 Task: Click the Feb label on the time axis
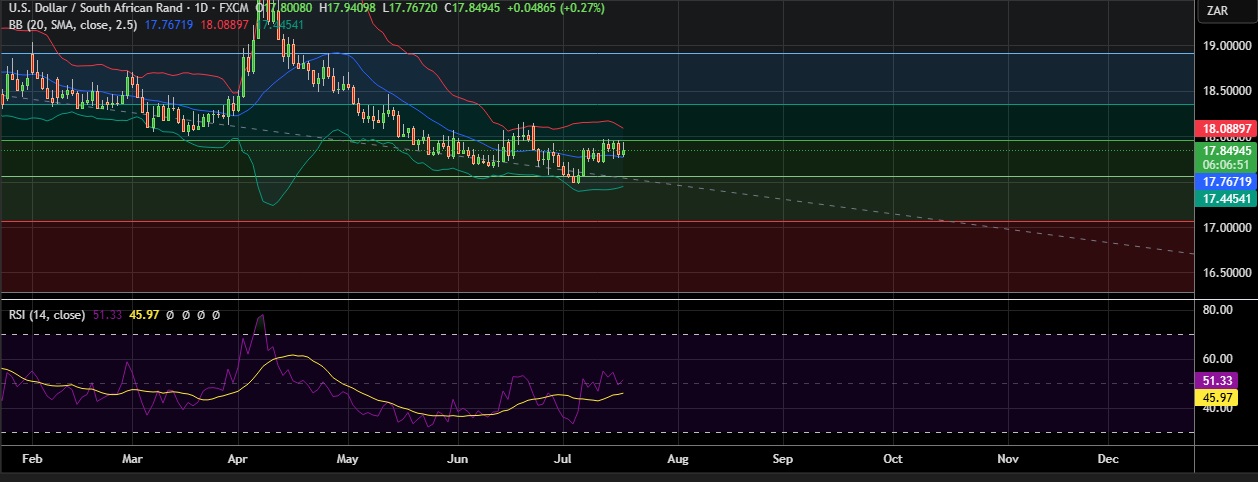tap(31, 459)
